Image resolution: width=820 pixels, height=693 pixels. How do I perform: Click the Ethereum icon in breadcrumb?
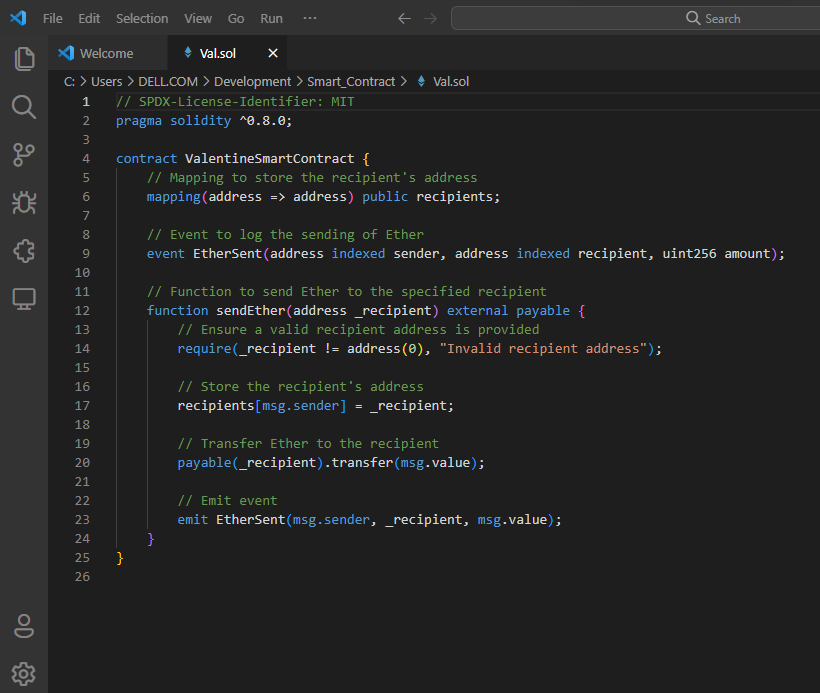click(421, 81)
